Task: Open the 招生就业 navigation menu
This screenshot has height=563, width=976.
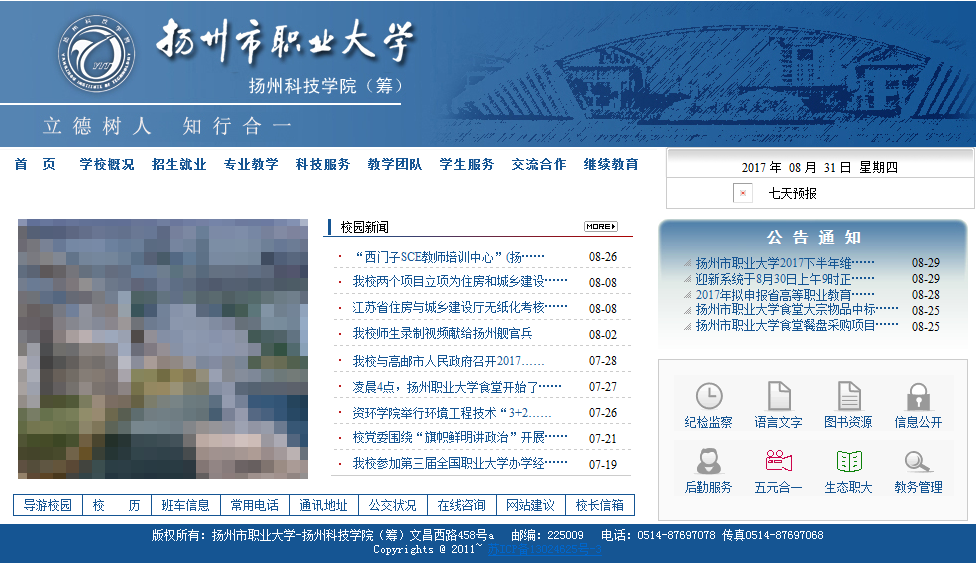Action: (179, 165)
